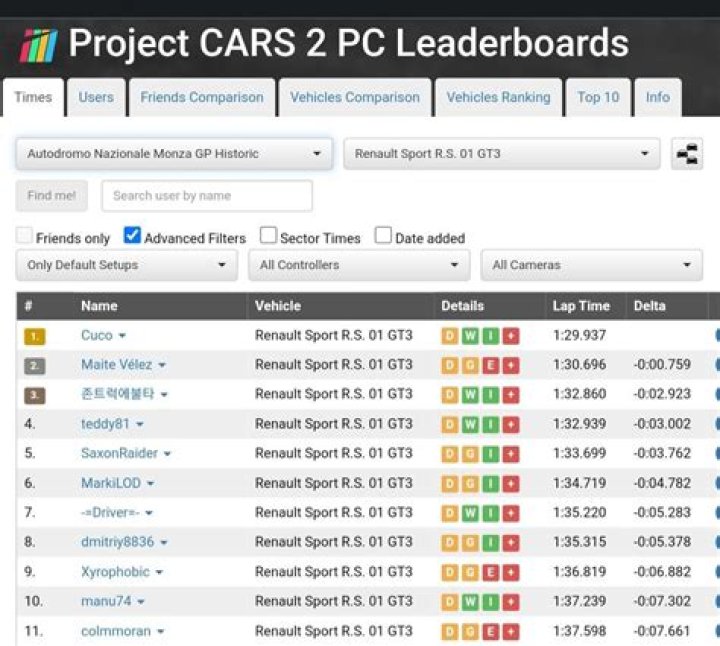Viewport: 720px width, 646px height.
Task: Open the Renault Sport R.S. 01 GT3 vehicle dropdown
Action: tap(501, 154)
